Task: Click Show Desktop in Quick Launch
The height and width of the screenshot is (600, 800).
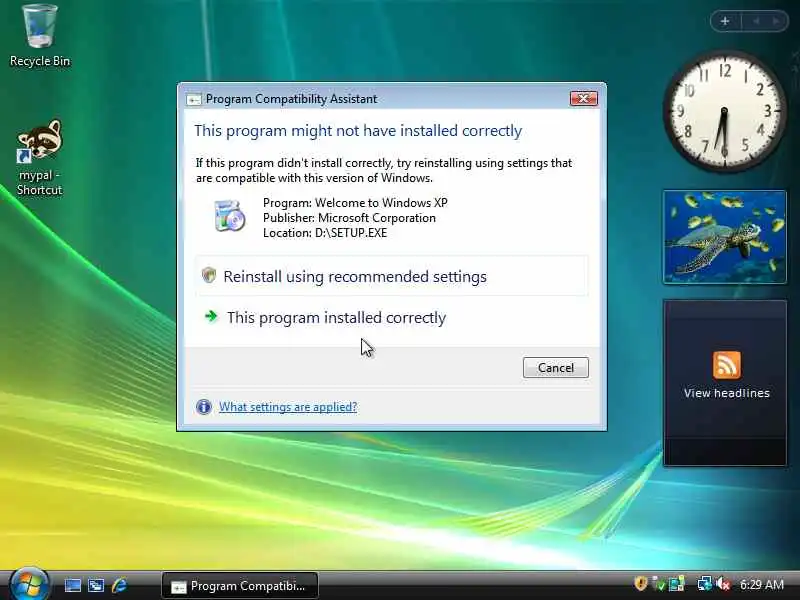Action: point(72,585)
